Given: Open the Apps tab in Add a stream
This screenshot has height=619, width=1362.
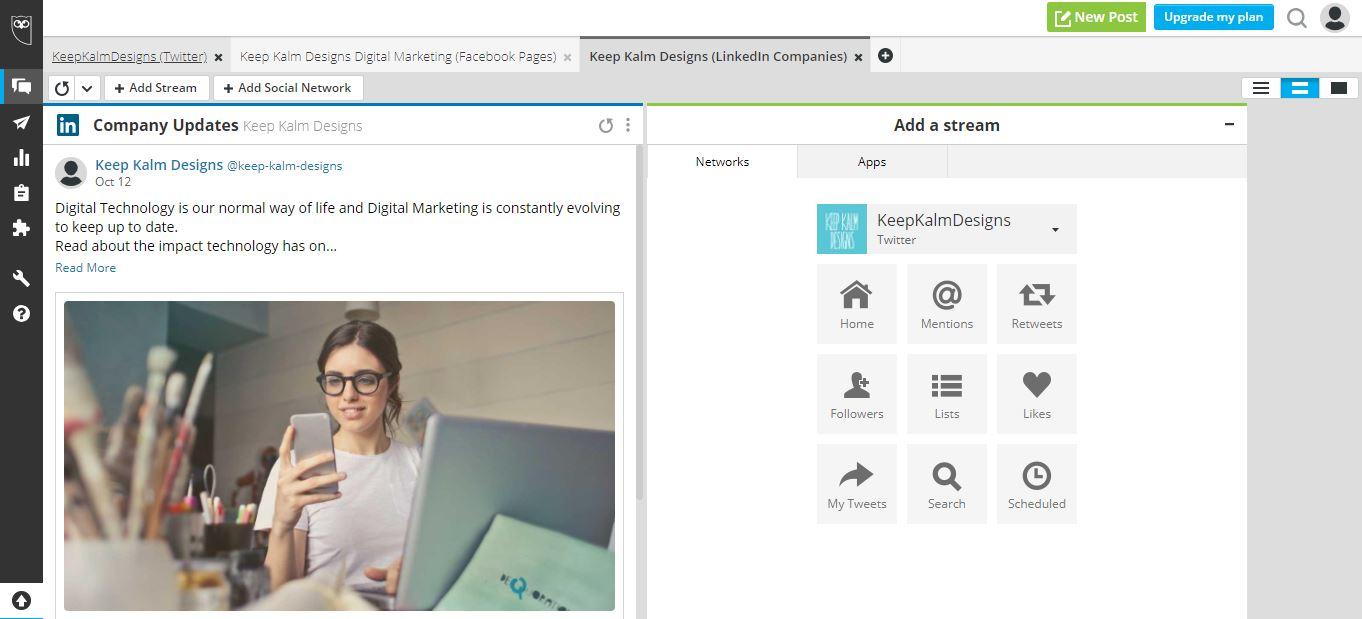Looking at the screenshot, I should pos(872,162).
